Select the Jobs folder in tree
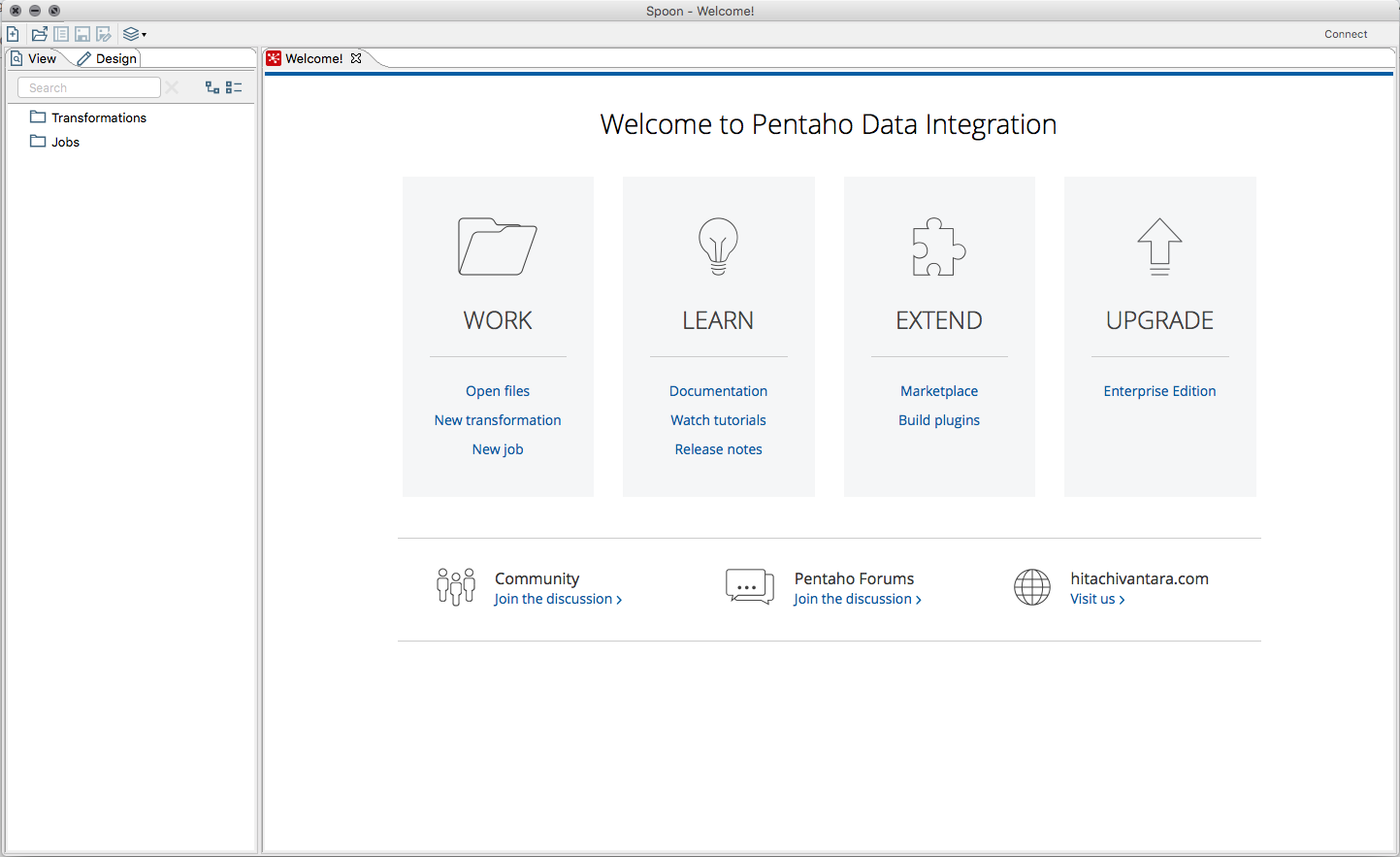The image size is (1400, 857). (55, 142)
